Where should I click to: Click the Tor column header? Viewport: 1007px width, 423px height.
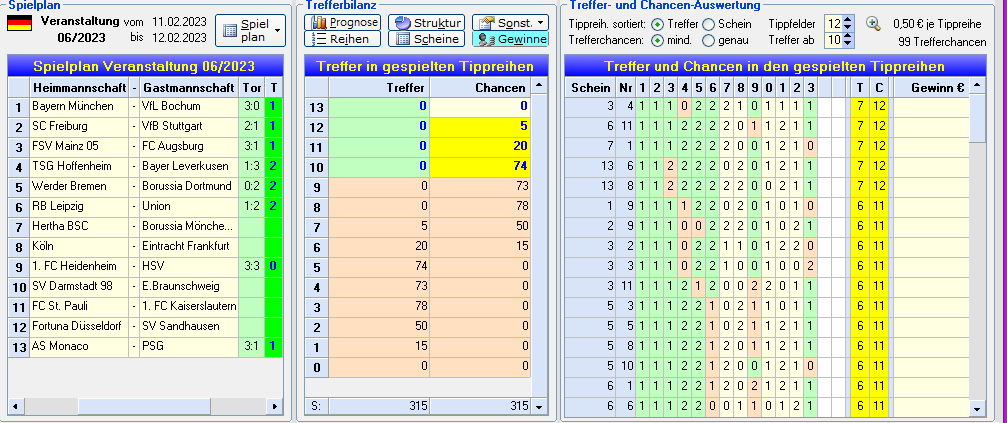tap(250, 87)
